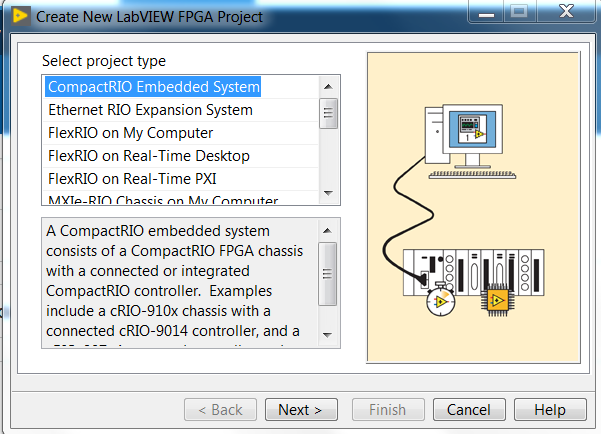The height and width of the screenshot is (434, 601).
Task: Click the CompactRIO chassis illustration
Action: [x=474, y=272]
